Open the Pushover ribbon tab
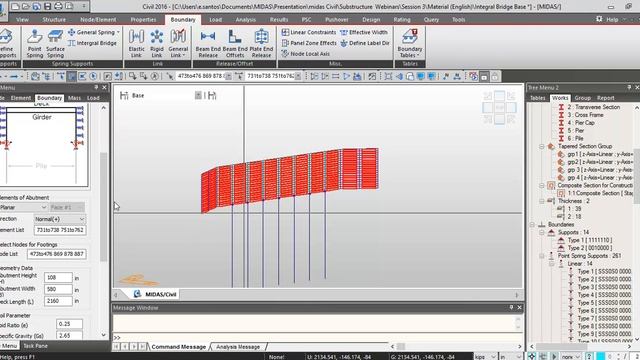This screenshot has width=640, height=360. coord(337,20)
